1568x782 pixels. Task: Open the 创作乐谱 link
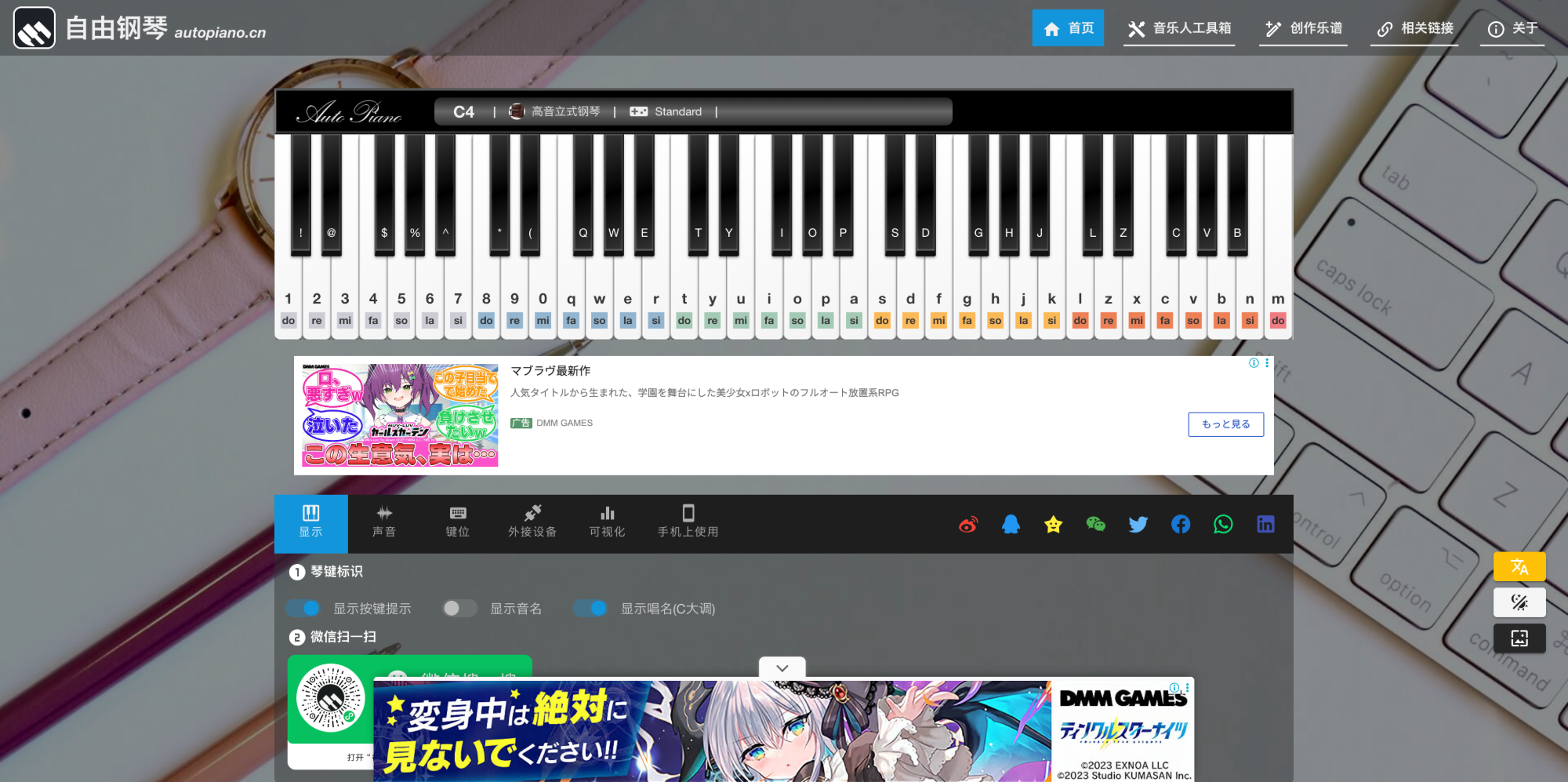pyautogui.click(x=1303, y=28)
